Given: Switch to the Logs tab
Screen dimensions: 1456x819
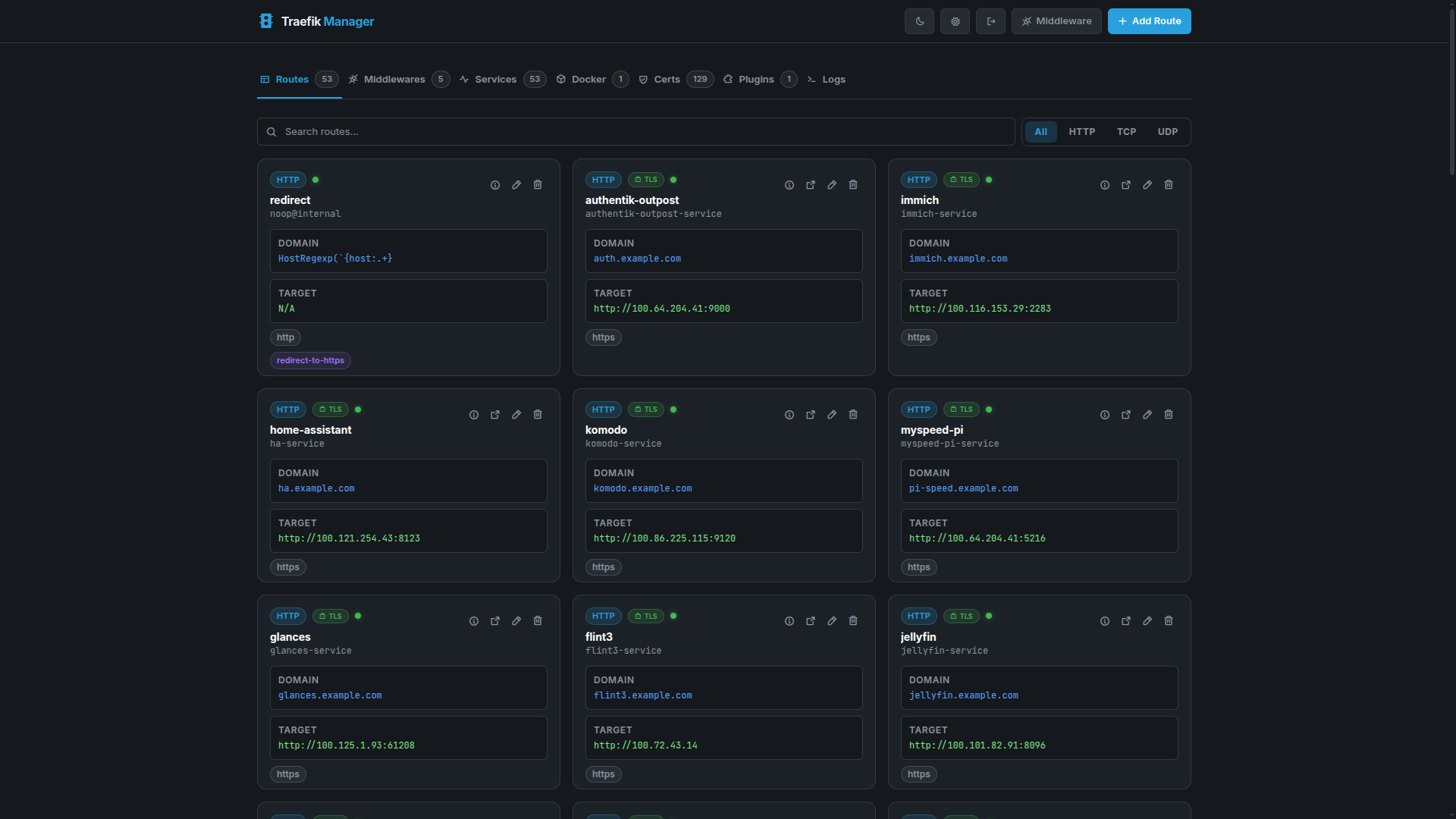Looking at the screenshot, I should [833, 79].
